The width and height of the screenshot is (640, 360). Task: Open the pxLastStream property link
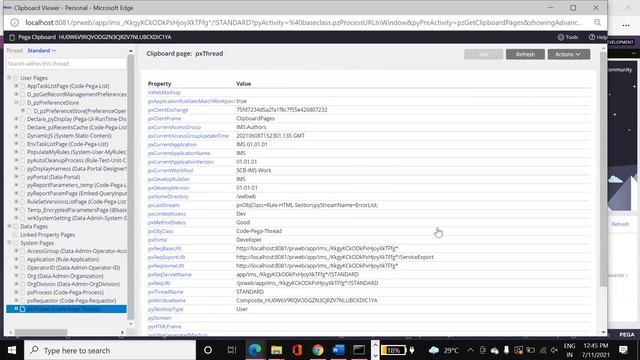pos(164,205)
